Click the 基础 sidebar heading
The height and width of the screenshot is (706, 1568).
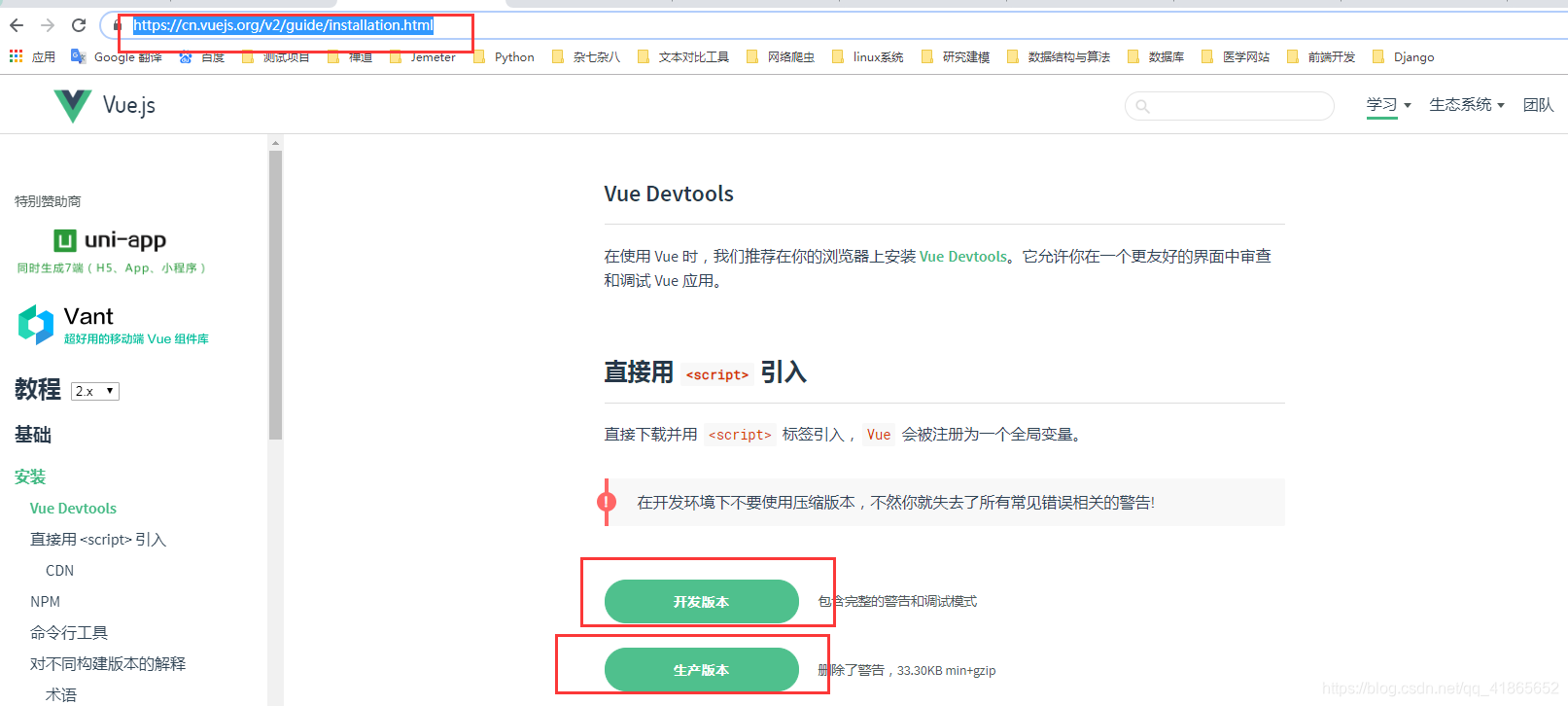coord(33,435)
